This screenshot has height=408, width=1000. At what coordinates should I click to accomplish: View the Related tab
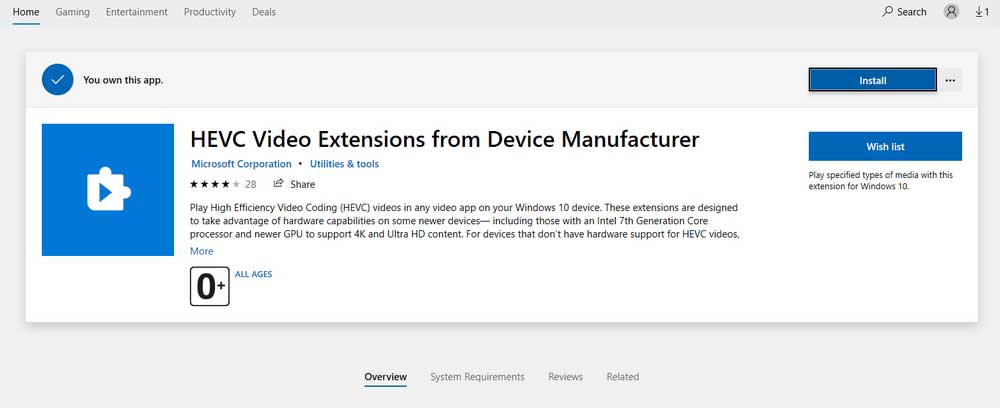[x=622, y=377]
